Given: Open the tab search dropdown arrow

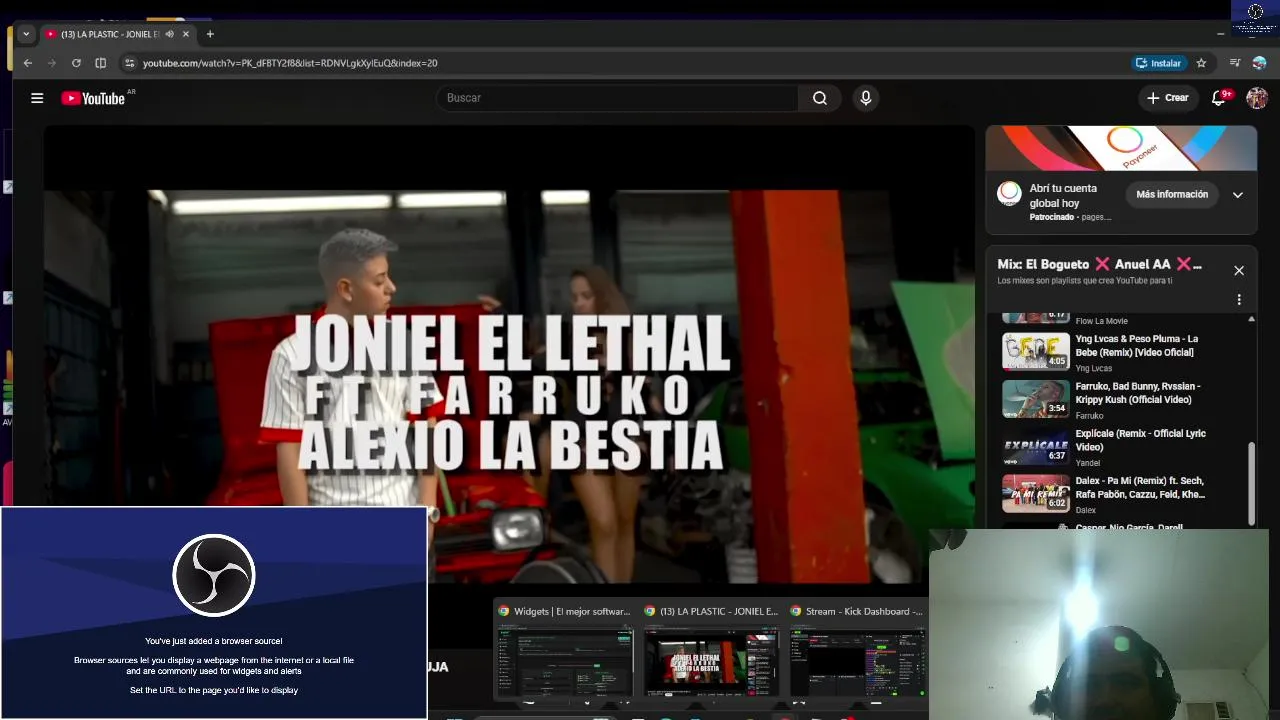Looking at the screenshot, I should tap(26, 34).
